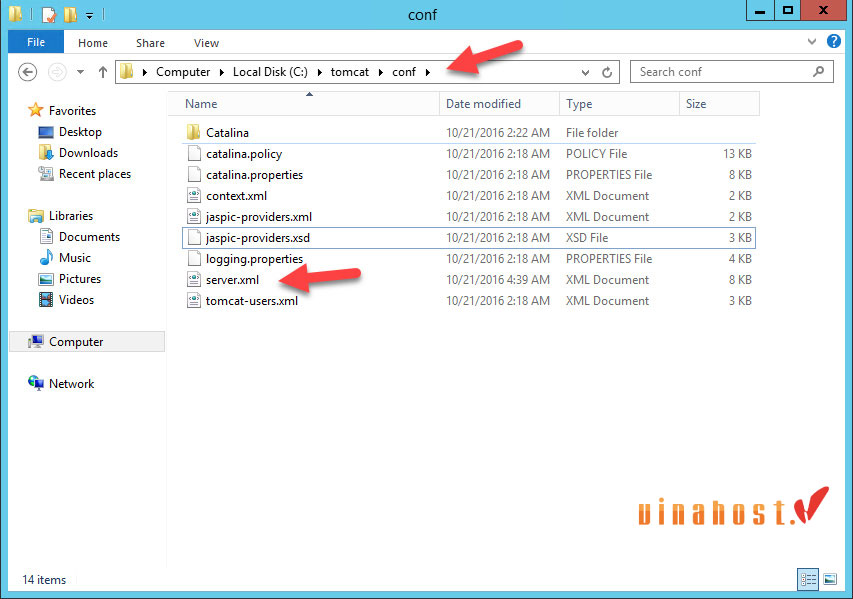Go up one folder level
Screen dimensions: 853x599
pos(102,72)
